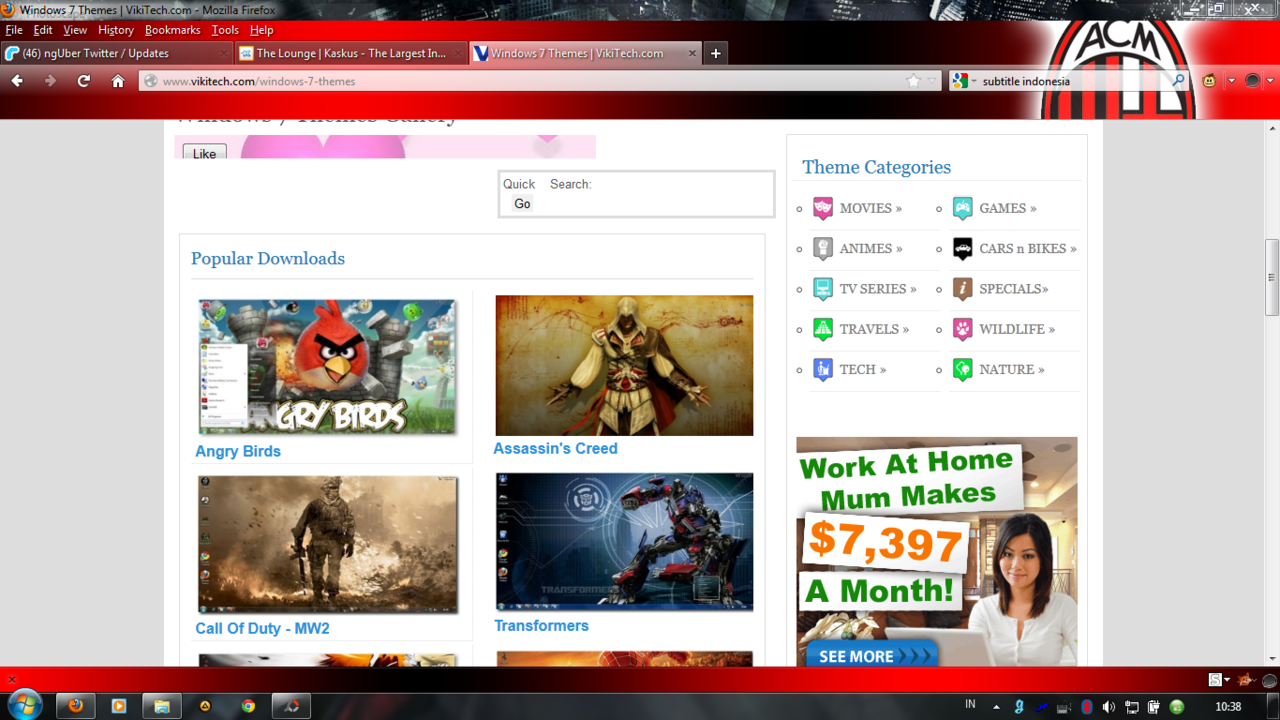Open the Edit menu
1280x720 pixels.
click(43, 30)
